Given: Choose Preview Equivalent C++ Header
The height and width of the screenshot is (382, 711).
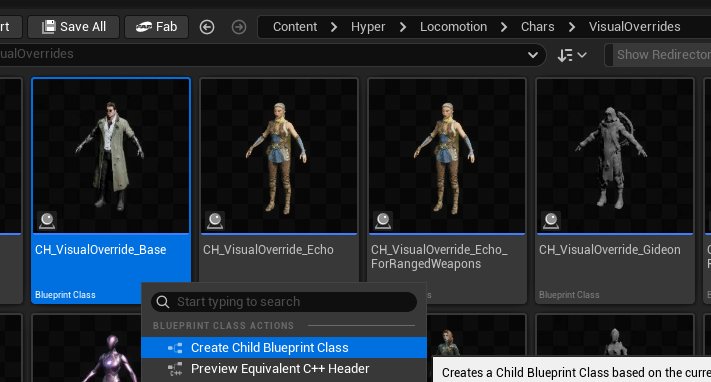Looking at the screenshot, I should point(284,368).
